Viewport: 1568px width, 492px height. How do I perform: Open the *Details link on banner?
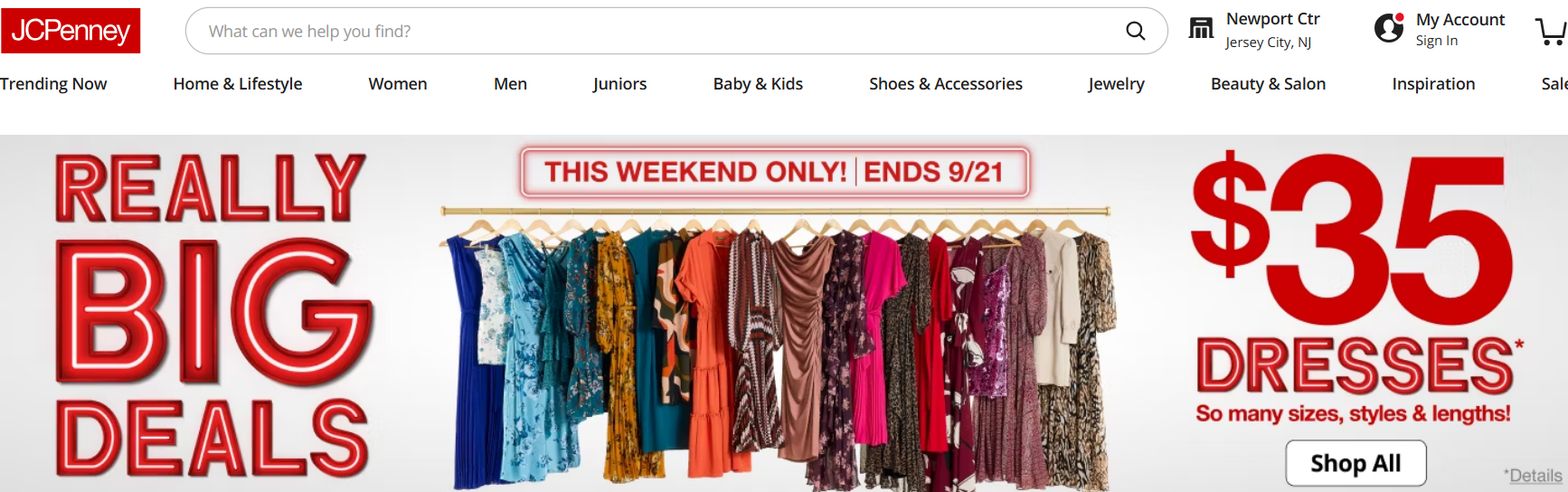pos(1533,476)
